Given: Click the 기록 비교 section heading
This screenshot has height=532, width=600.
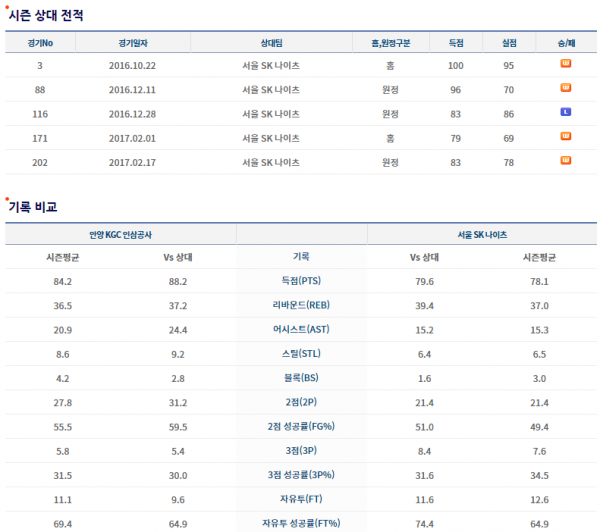Looking at the screenshot, I should pyautogui.click(x=33, y=207).
